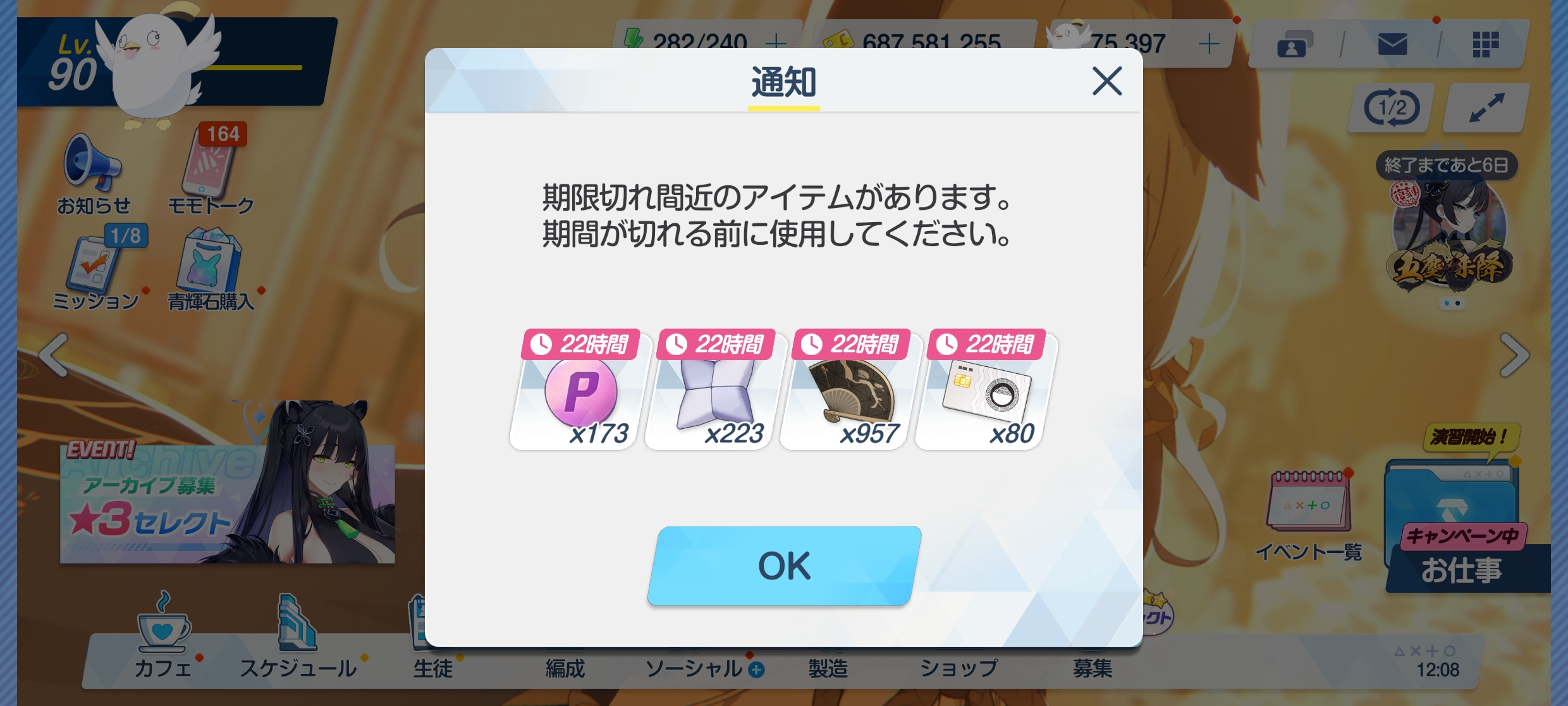Image resolution: width=1568 pixels, height=706 pixels.
Task: Expand lobby view with diagonal arrows
Action: (x=1486, y=108)
